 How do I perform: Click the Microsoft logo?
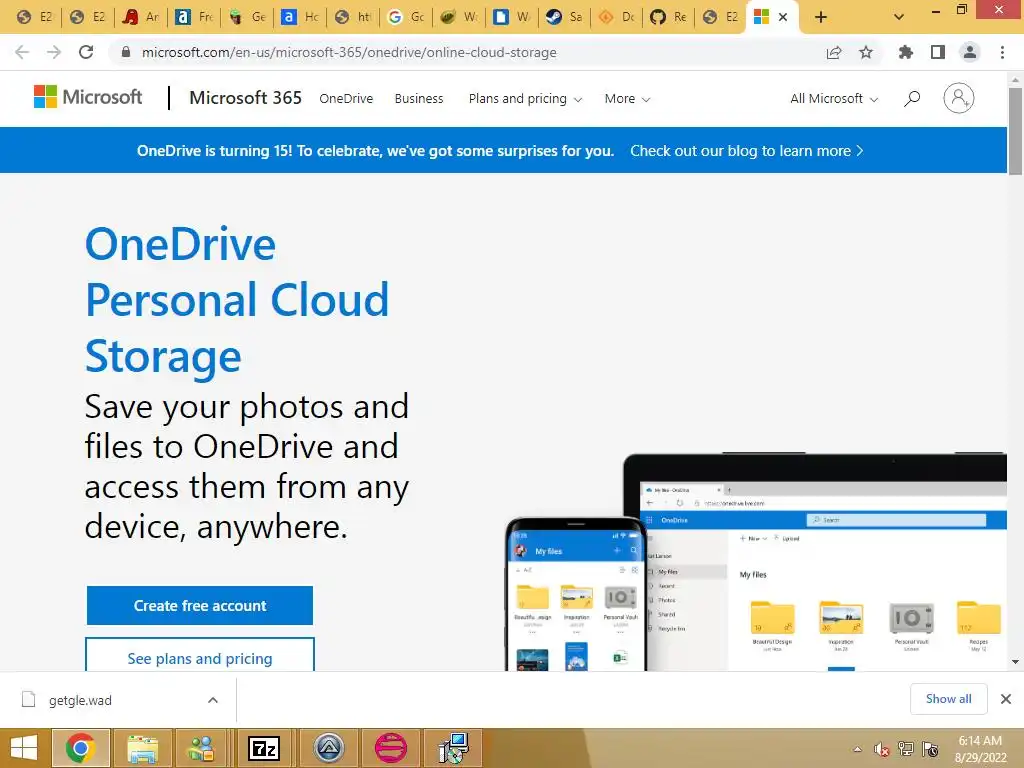(88, 97)
